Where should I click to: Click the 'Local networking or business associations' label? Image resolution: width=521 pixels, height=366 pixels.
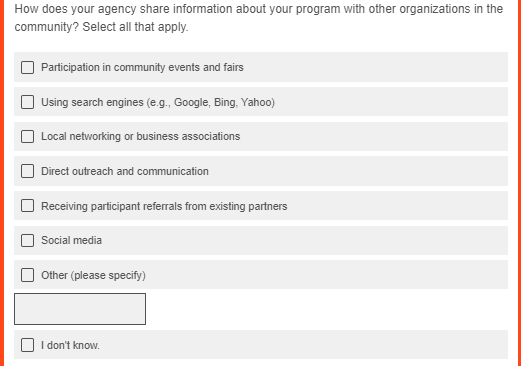click(140, 136)
